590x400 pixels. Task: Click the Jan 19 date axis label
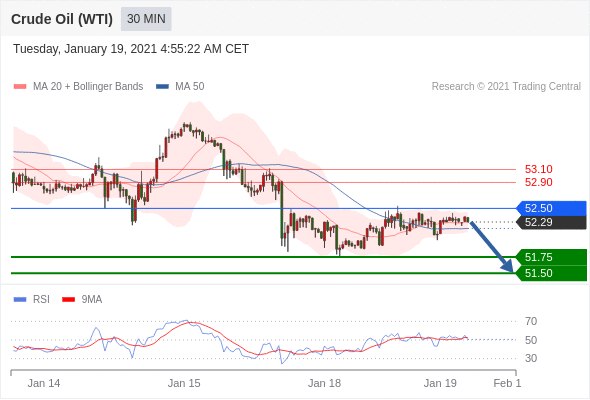(440, 383)
